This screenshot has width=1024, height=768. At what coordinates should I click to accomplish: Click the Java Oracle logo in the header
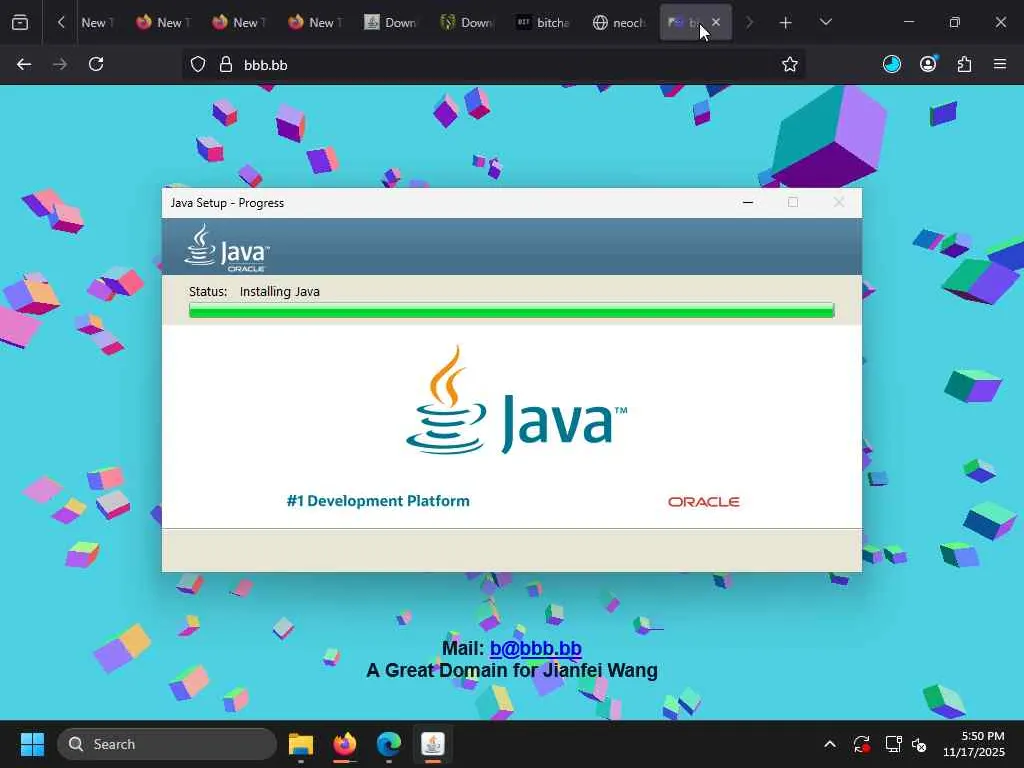coord(226,248)
